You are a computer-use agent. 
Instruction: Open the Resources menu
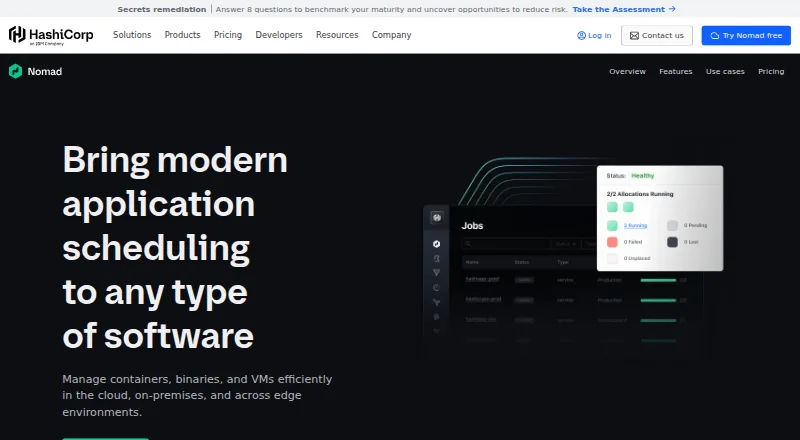coord(337,35)
